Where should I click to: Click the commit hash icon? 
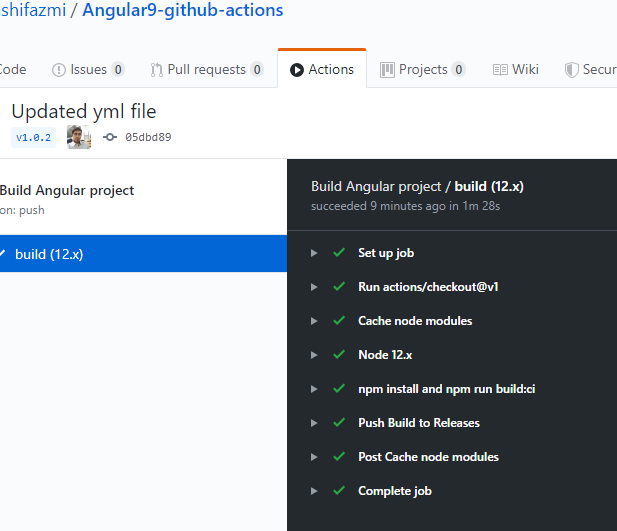[110, 137]
